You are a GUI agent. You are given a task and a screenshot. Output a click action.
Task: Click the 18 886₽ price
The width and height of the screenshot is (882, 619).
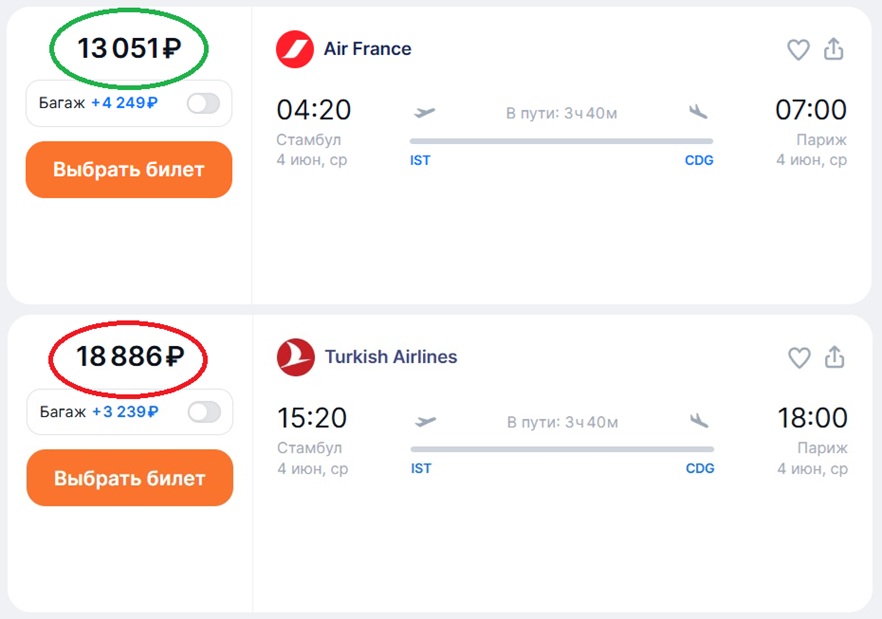(x=130, y=357)
